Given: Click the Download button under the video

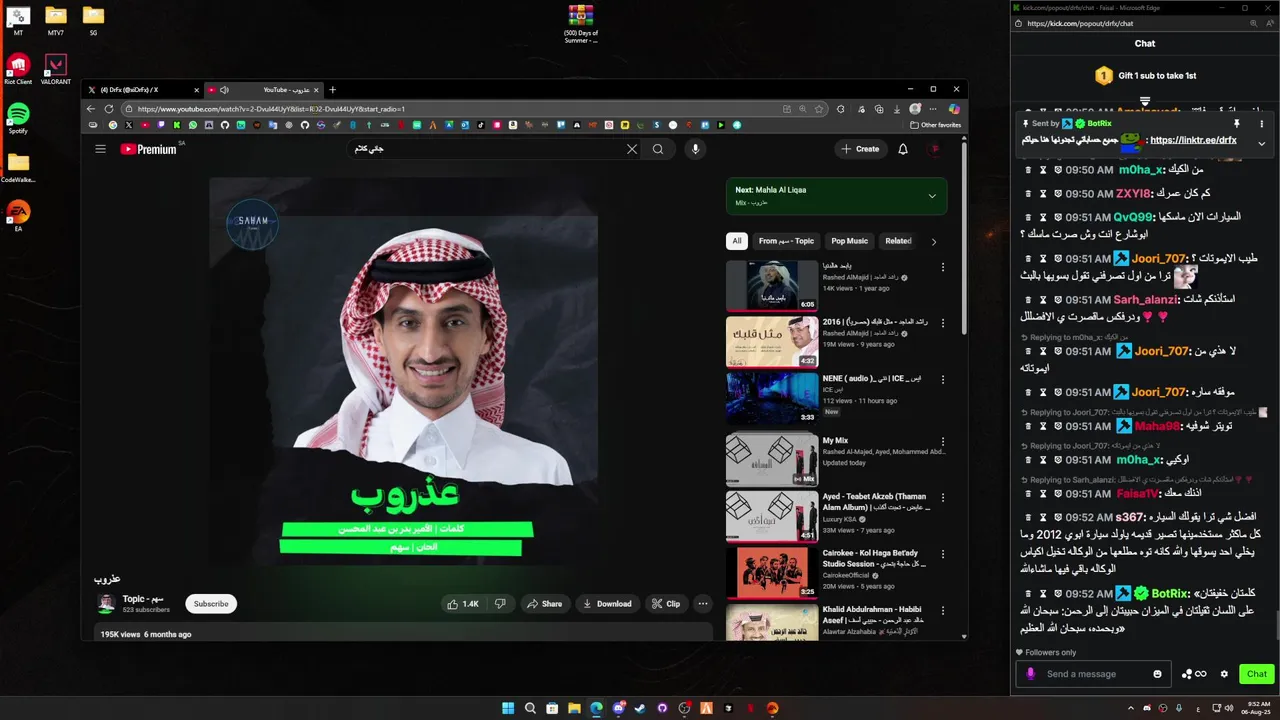Looking at the screenshot, I should click(607, 604).
